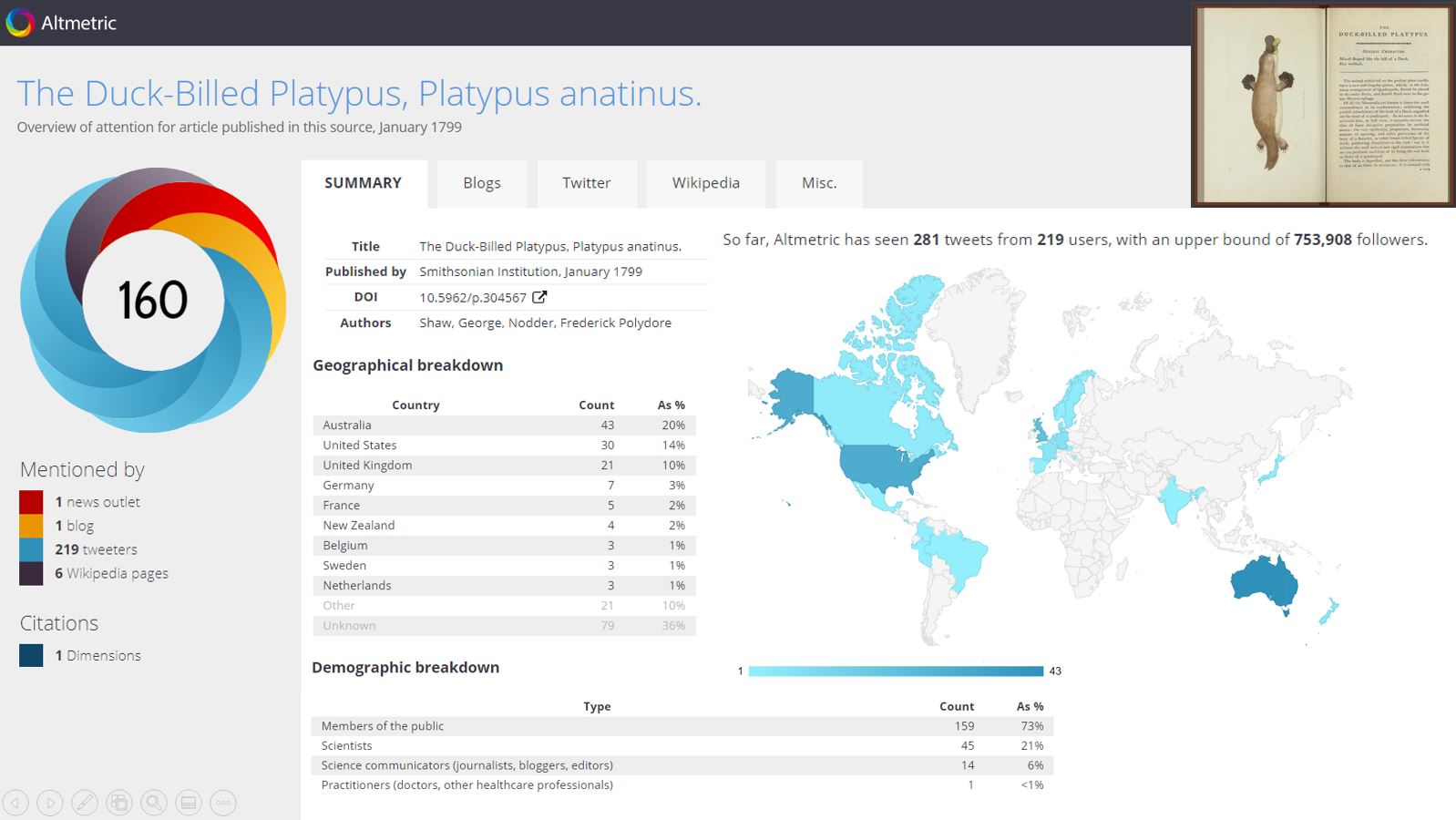The width and height of the screenshot is (1456, 820).
Task: Click the platypus book page thumbnail
Action: pos(1323,105)
